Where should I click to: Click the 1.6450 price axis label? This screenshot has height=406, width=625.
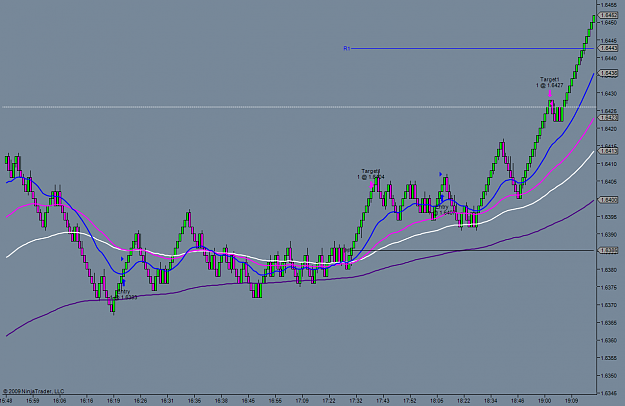[610, 23]
